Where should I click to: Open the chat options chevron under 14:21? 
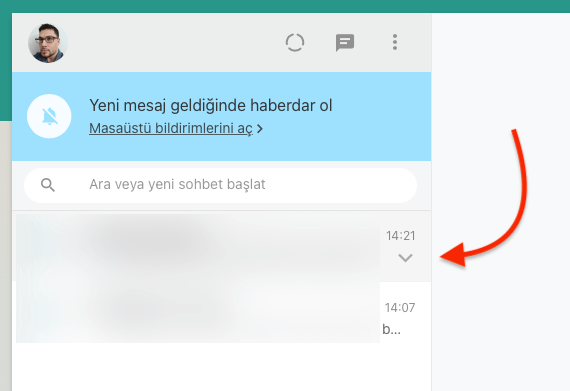405,258
